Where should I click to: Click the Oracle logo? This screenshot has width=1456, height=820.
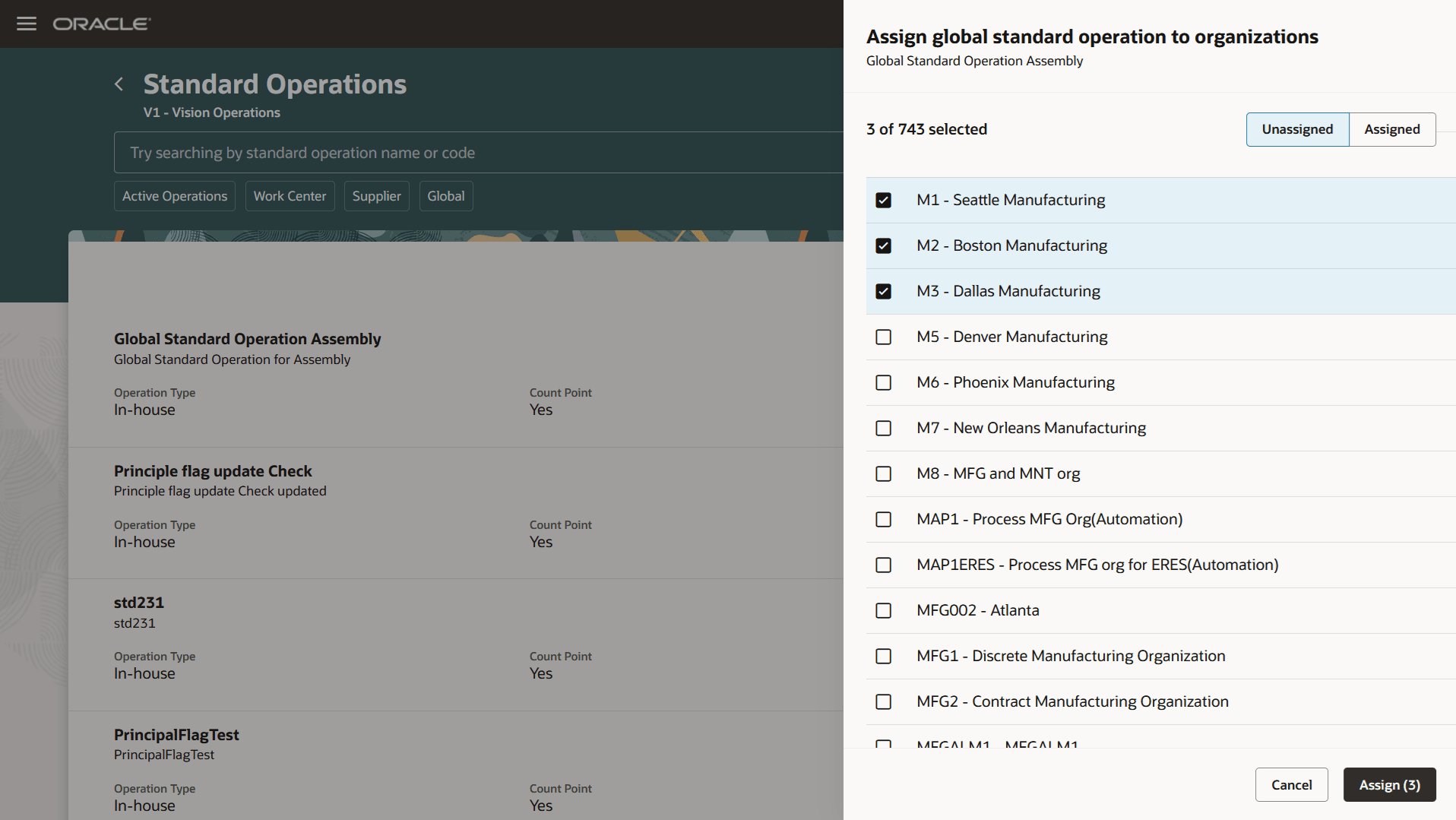(102, 24)
